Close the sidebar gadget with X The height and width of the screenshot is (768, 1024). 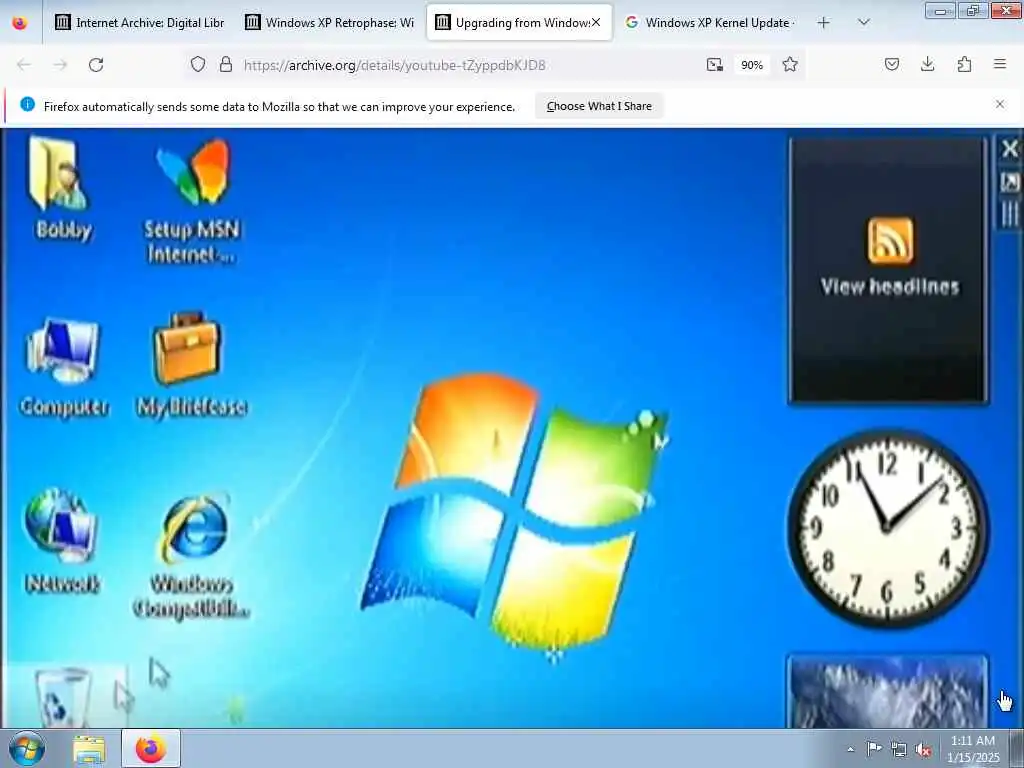point(1010,149)
